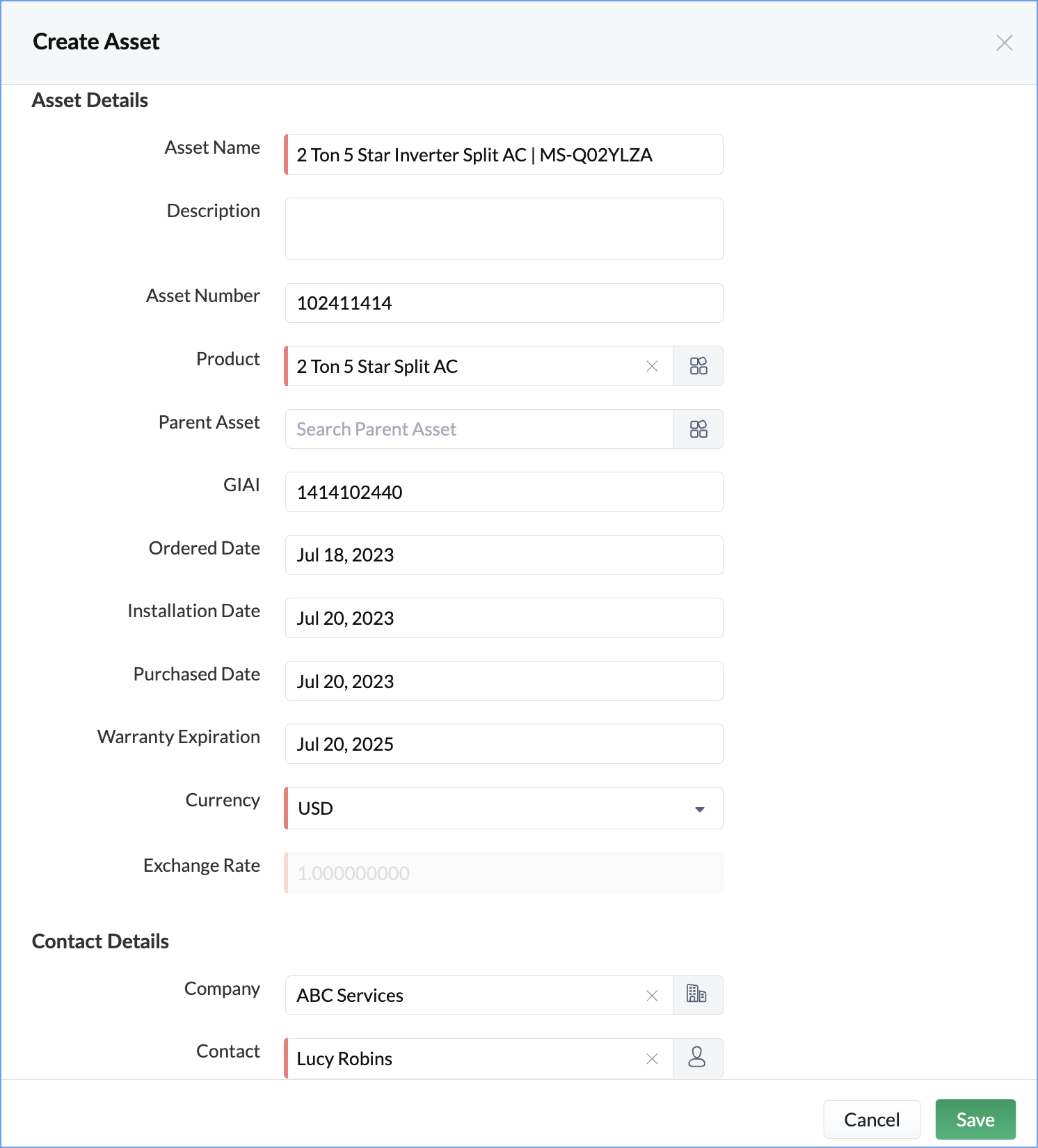This screenshot has width=1038, height=1148.
Task: Open the Ordered Date picker field
Action: [504, 555]
